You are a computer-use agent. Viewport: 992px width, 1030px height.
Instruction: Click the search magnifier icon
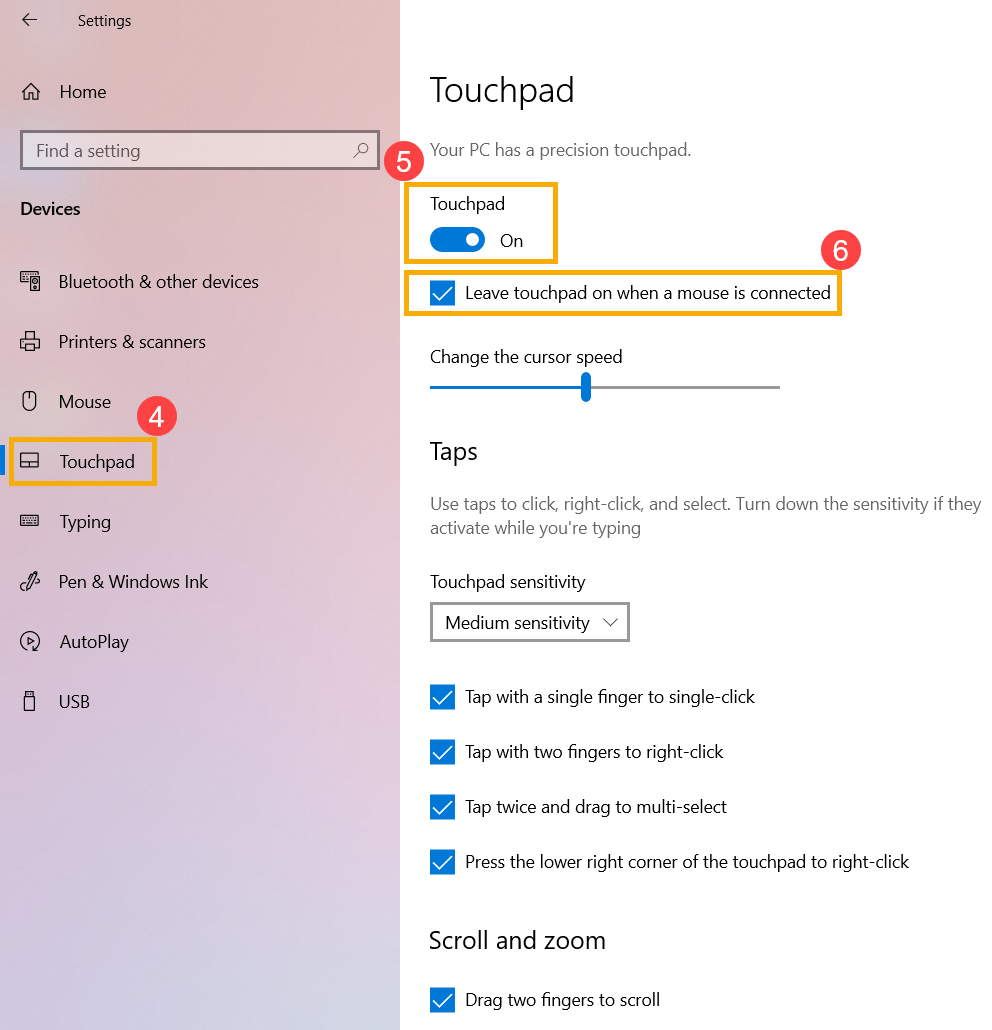pyautogui.click(x=361, y=151)
